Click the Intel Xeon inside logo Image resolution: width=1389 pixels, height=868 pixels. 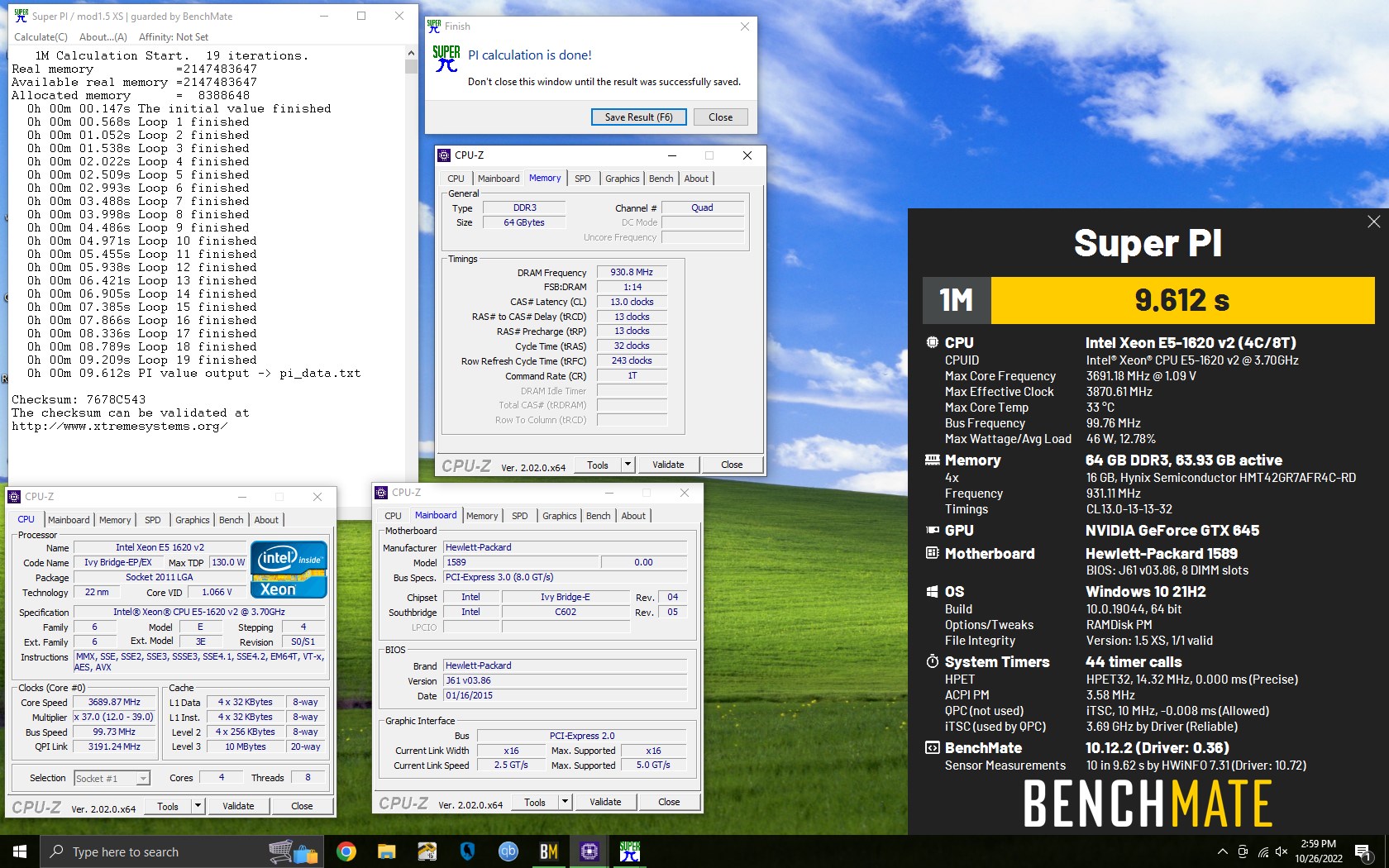289,570
